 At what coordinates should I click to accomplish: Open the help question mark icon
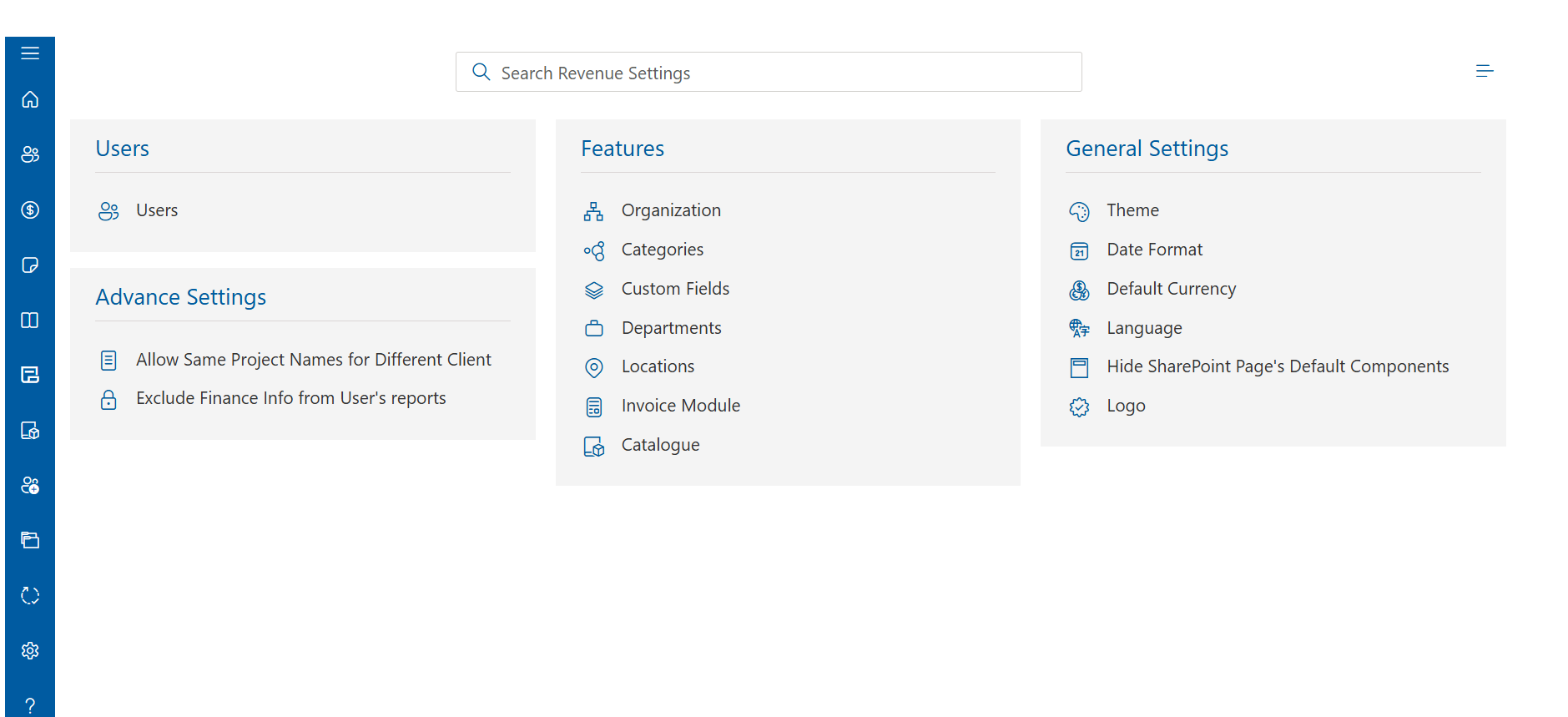click(30, 705)
